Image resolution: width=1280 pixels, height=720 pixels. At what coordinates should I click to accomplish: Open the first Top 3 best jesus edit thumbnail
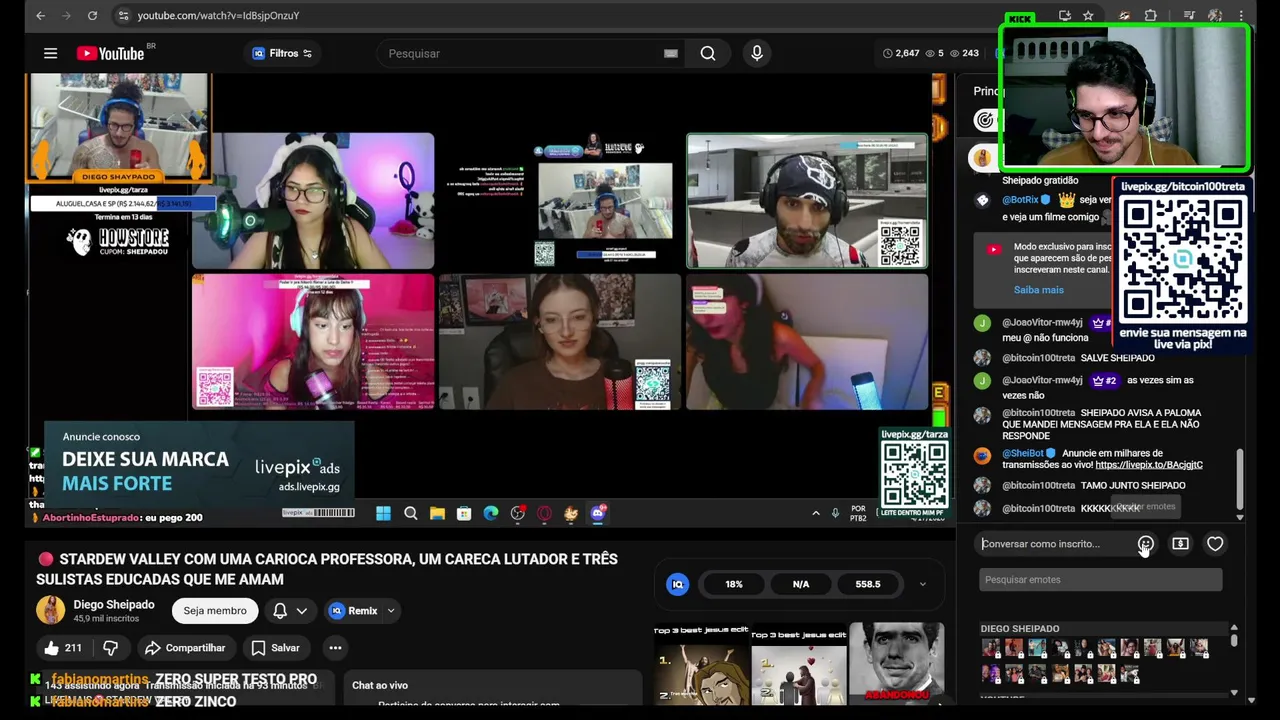701,664
